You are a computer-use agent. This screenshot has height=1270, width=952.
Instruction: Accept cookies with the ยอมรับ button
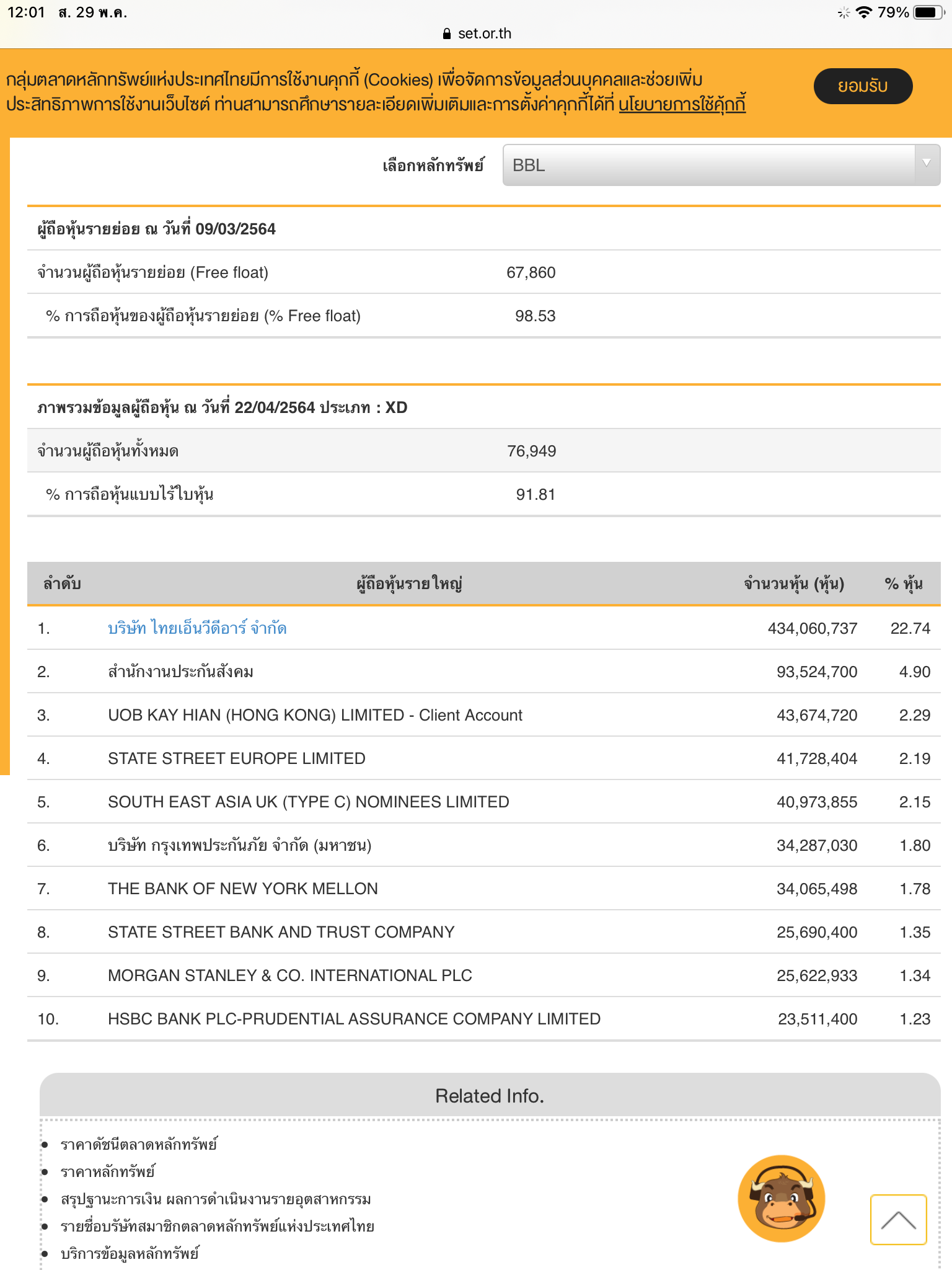click(x=863, y=86)
